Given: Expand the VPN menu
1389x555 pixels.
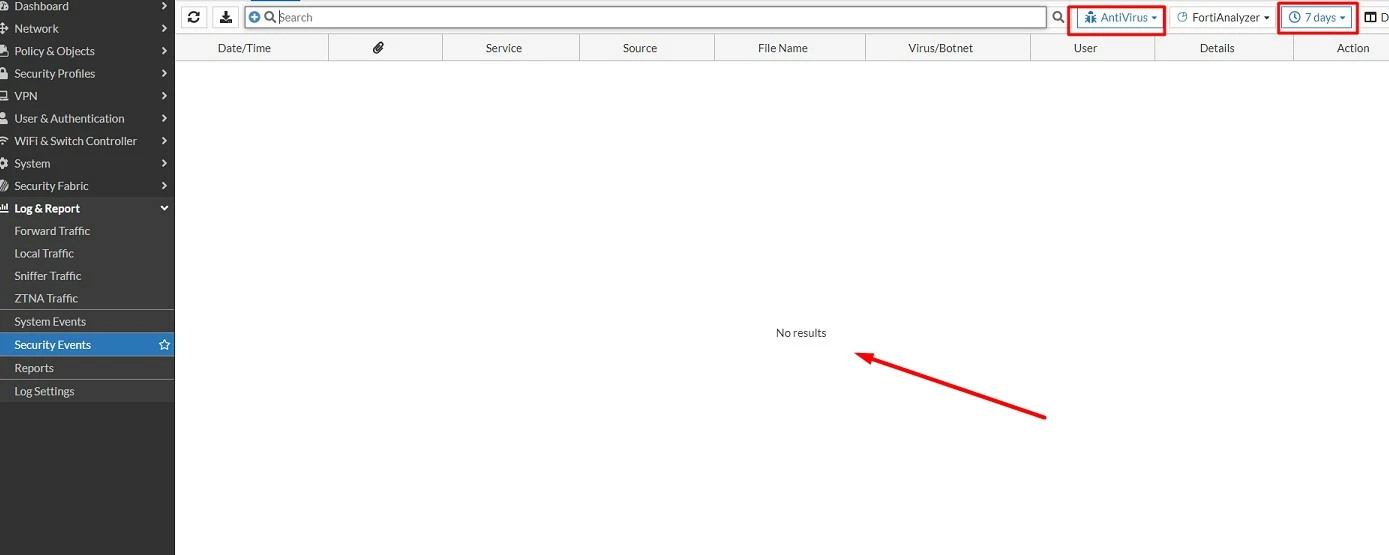Looking at the screenshot, I should point(87,96).
